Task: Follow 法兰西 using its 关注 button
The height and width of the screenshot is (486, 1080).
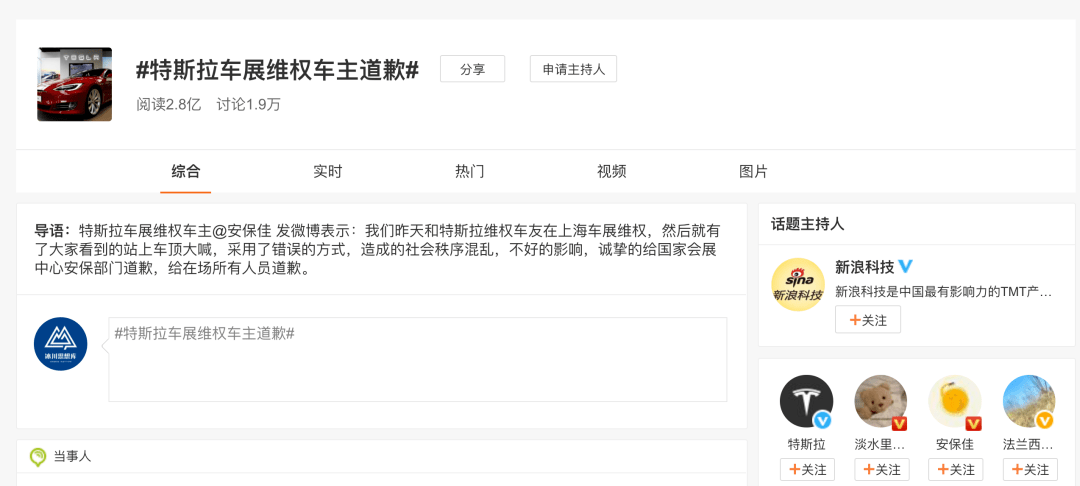Action: coord(1030,469)
